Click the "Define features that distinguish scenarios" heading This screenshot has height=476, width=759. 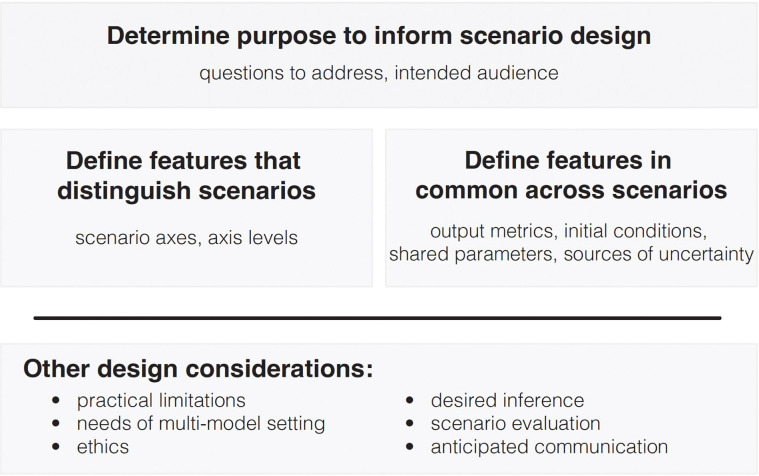(183, 175)
